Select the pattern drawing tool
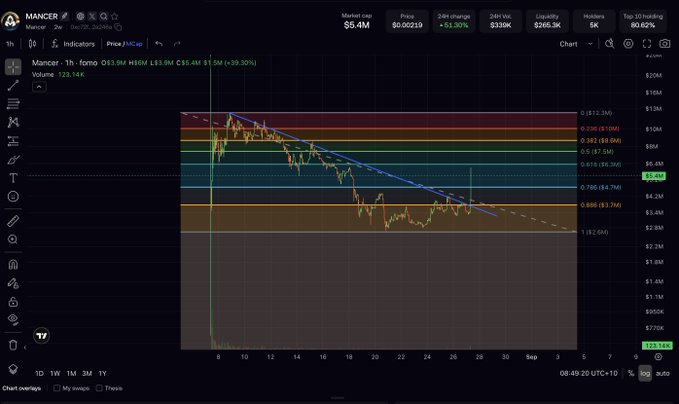 (13, 123)
